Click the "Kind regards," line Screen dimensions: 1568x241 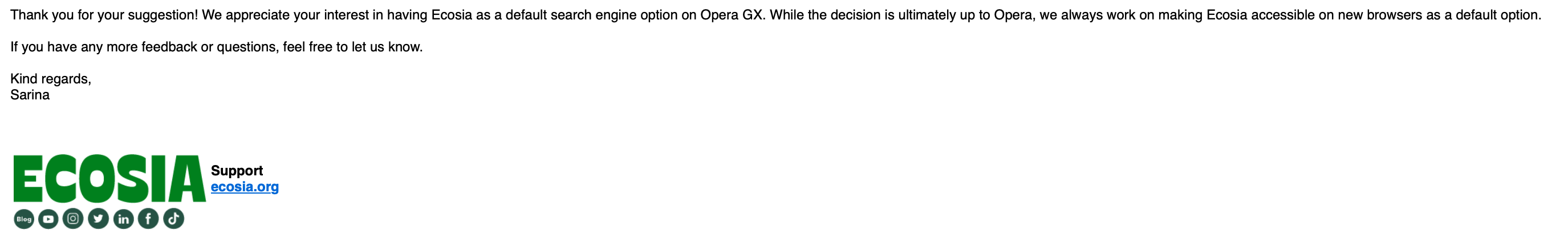(x=51, y=79)
